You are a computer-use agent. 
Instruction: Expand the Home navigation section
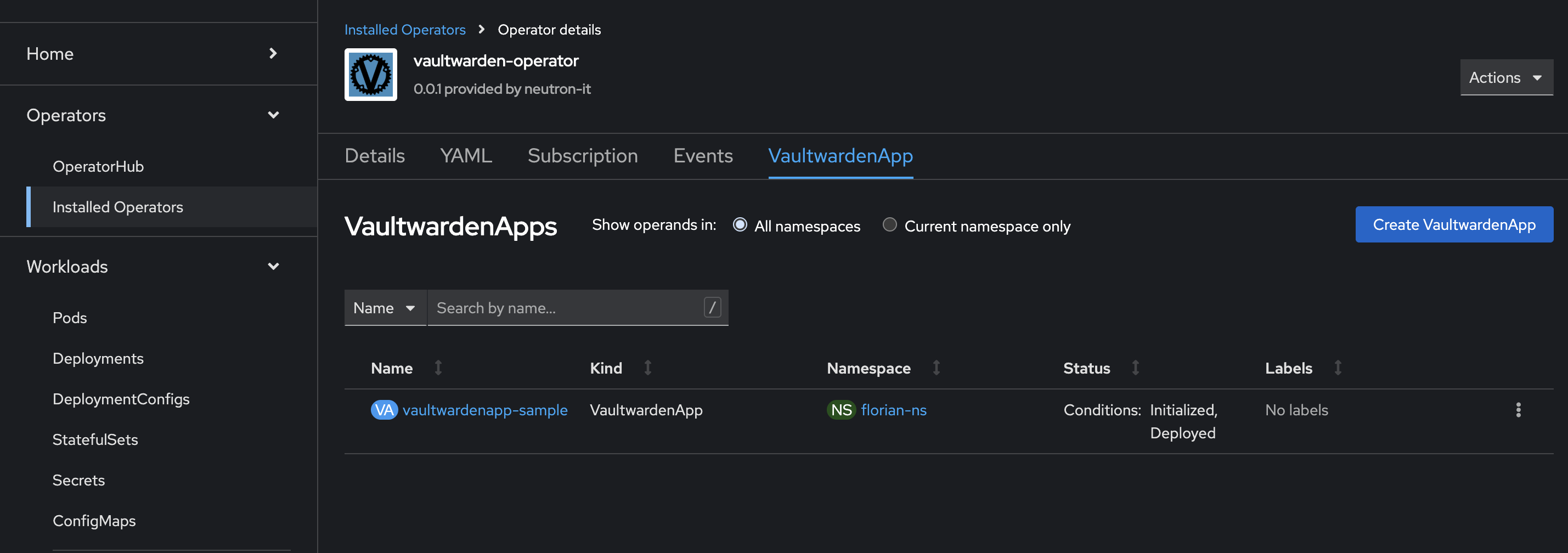click(158, 54)
